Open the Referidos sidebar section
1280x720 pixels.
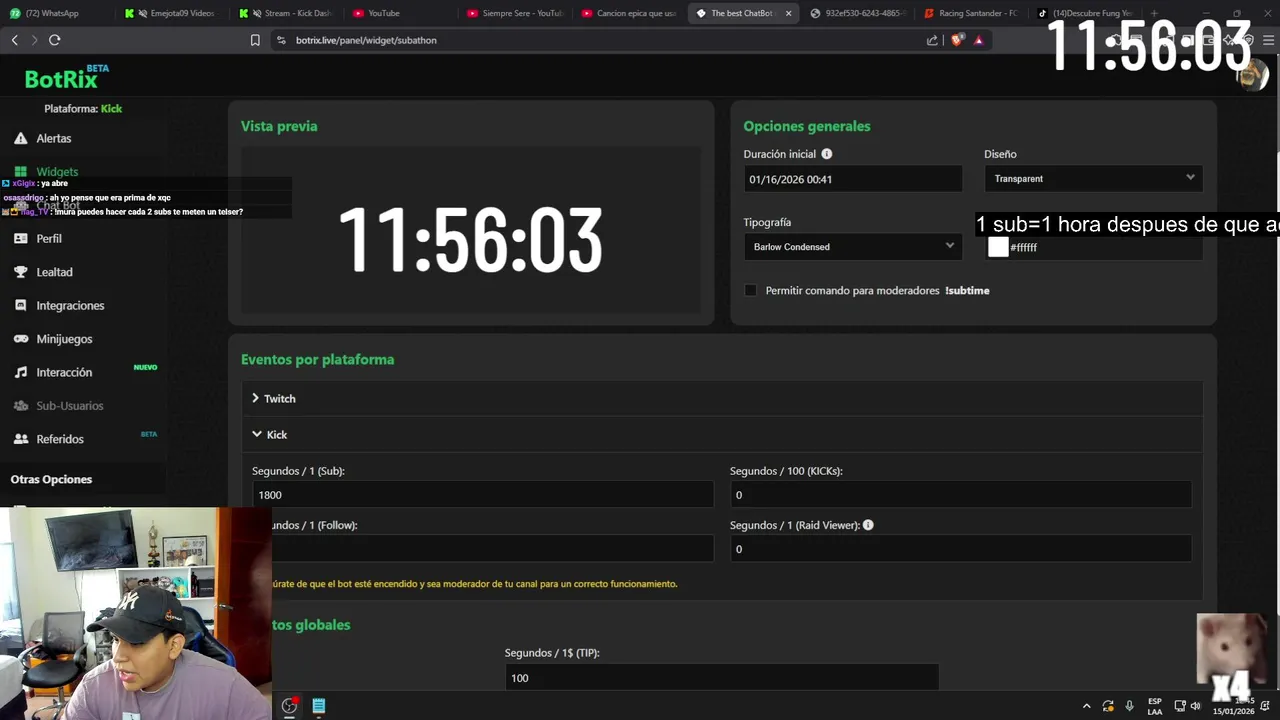coord(60,439)
